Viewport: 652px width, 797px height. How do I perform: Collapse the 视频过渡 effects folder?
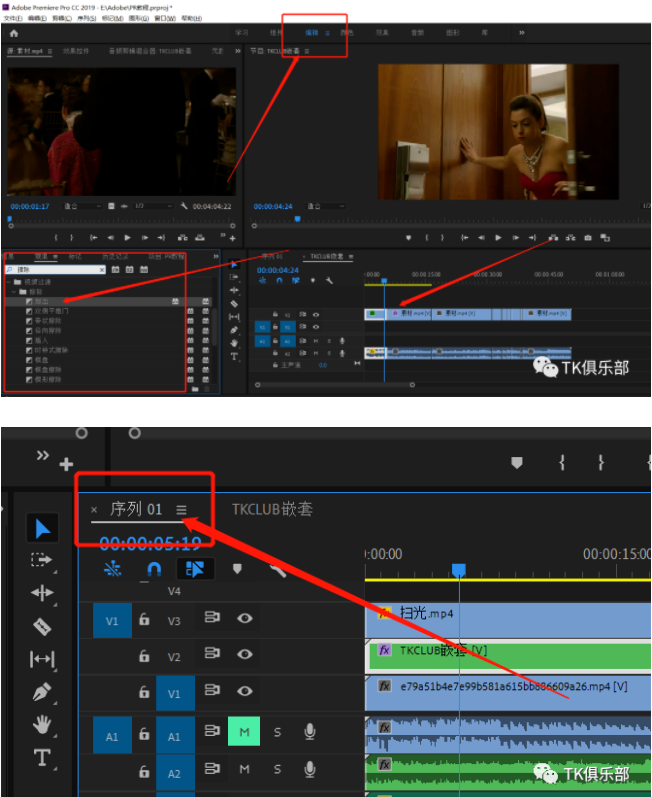tap(8, 282)
